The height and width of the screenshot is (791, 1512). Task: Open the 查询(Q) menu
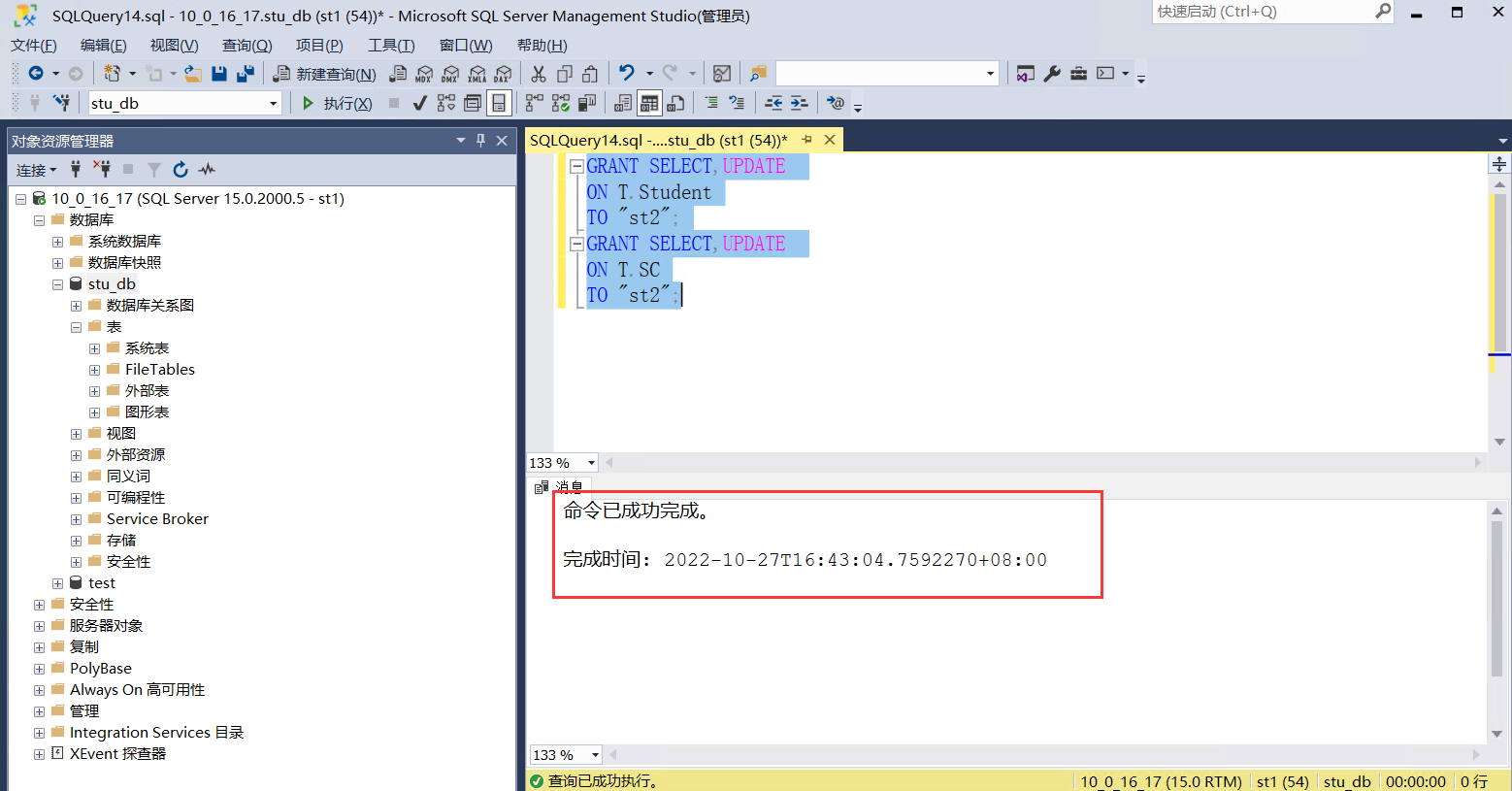247,46
